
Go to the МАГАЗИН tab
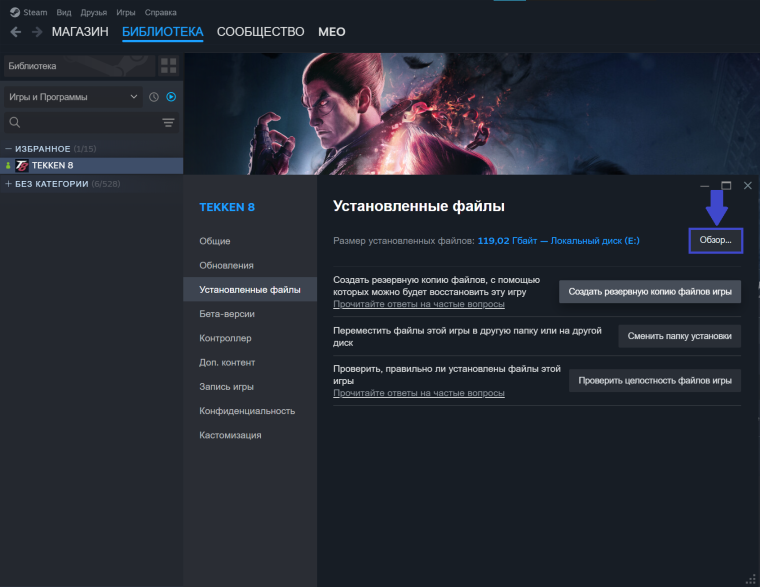click(x=80, y=32)
